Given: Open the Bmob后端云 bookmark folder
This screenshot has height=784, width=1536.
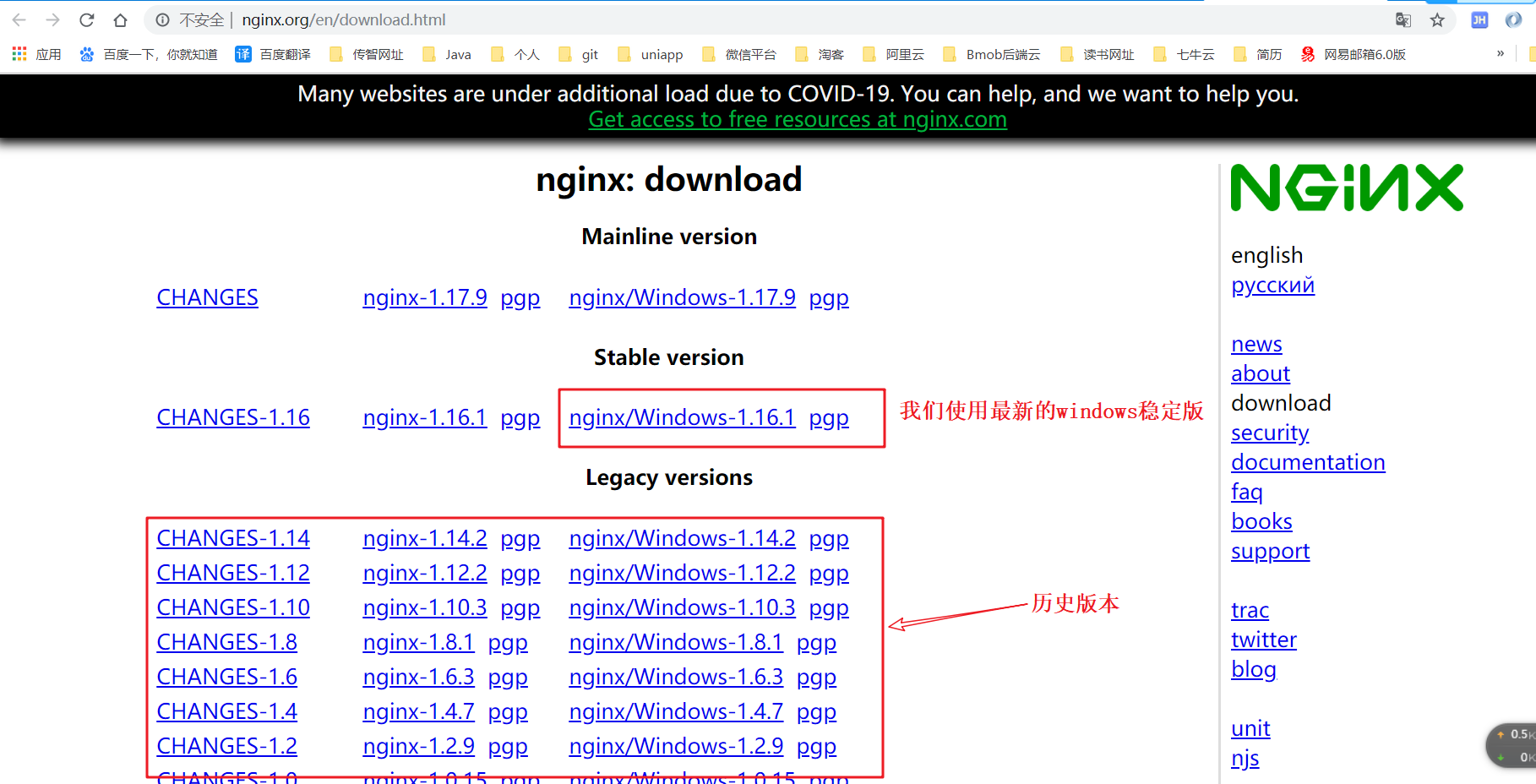Looking at the screenshot, I should (992, 54).
